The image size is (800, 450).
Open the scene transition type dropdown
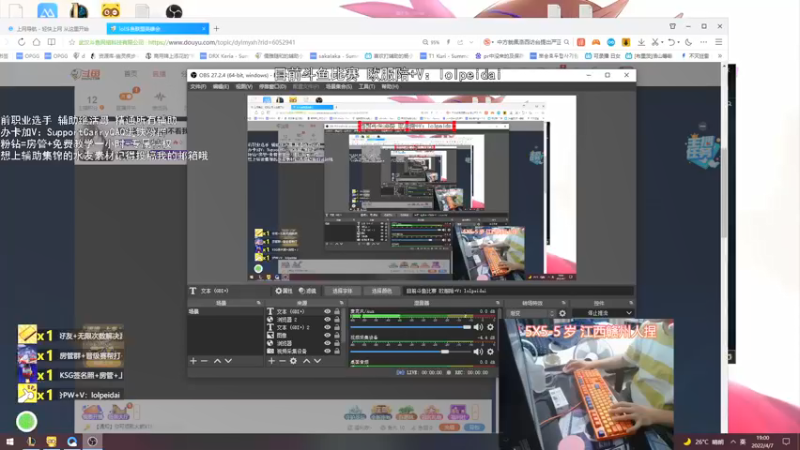[x=531, y=313]
